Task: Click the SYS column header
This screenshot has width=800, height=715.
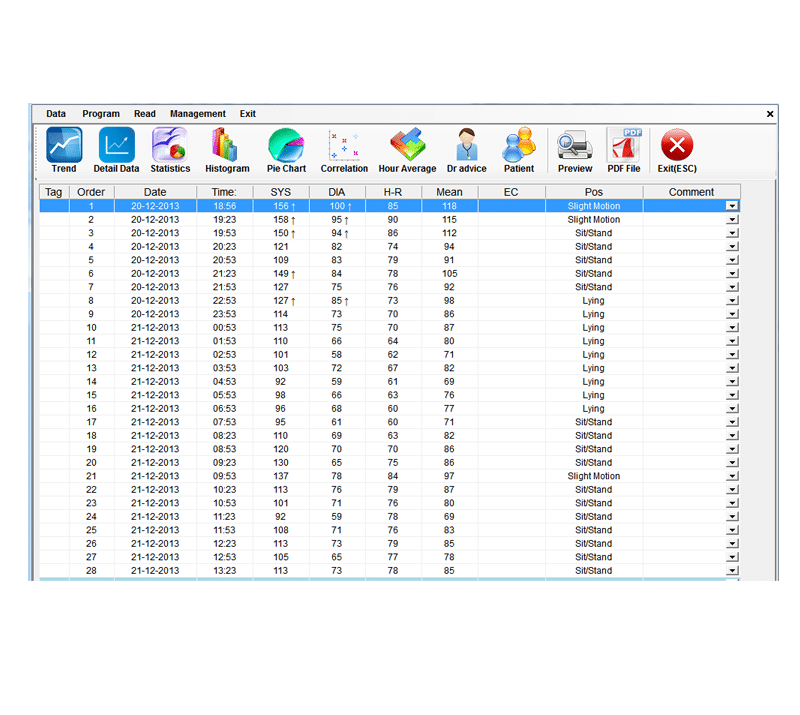Action: [281, 192]
